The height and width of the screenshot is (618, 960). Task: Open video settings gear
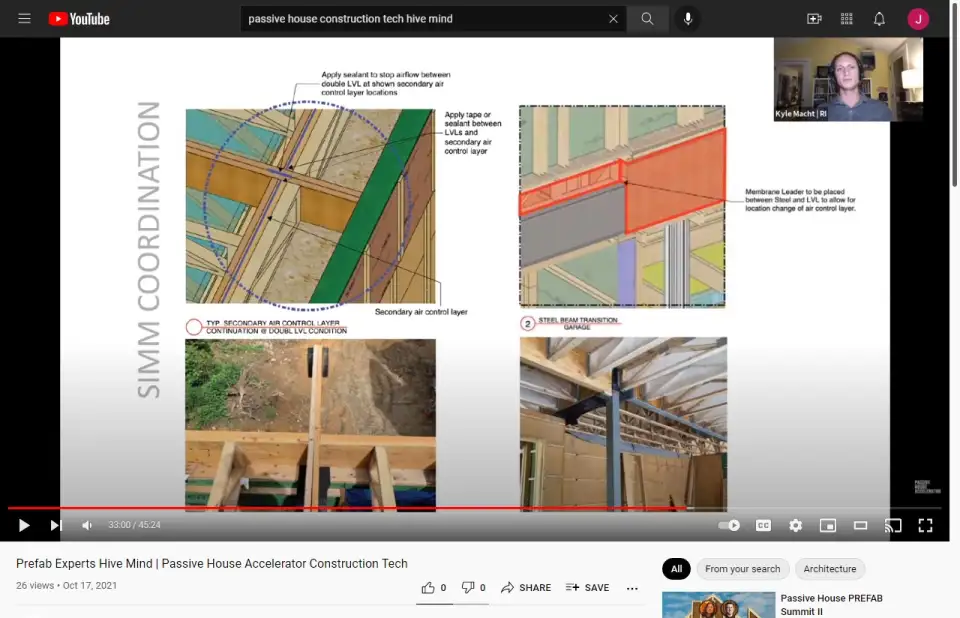pyautogui.click(x=795, y=525)
